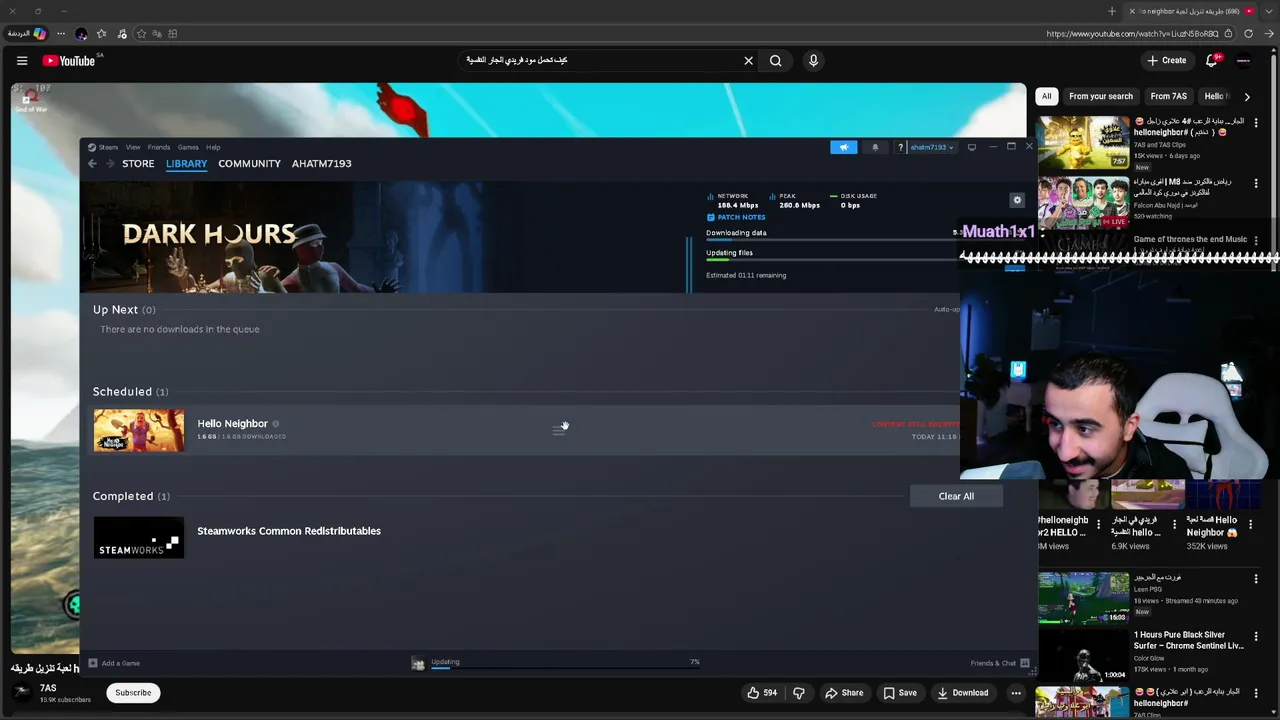Click the YouTube search magnifier button
Viewport: 1280px width, 720px height.
(776, 61)
